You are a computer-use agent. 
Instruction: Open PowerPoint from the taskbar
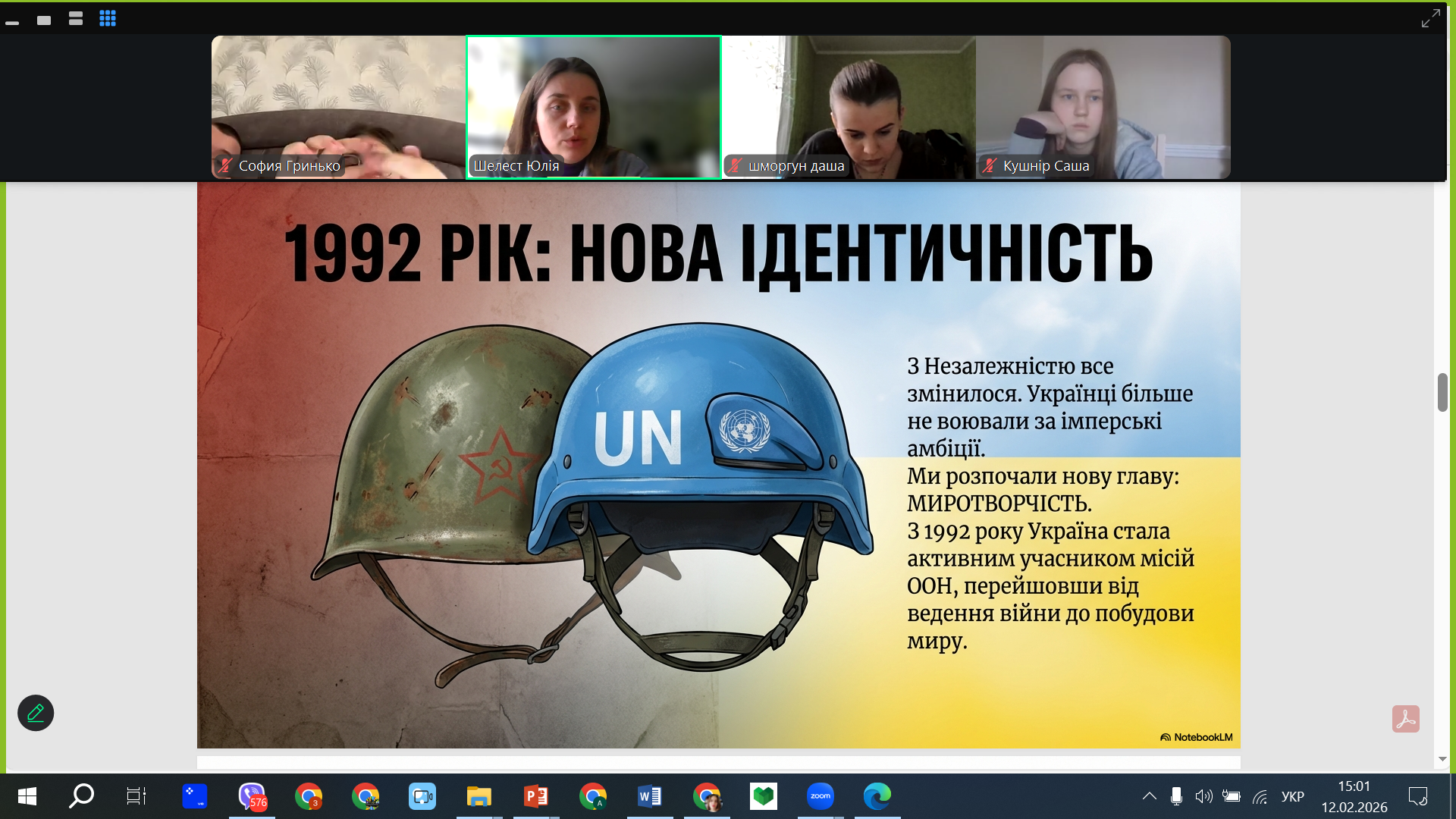[x=536, y=796]
